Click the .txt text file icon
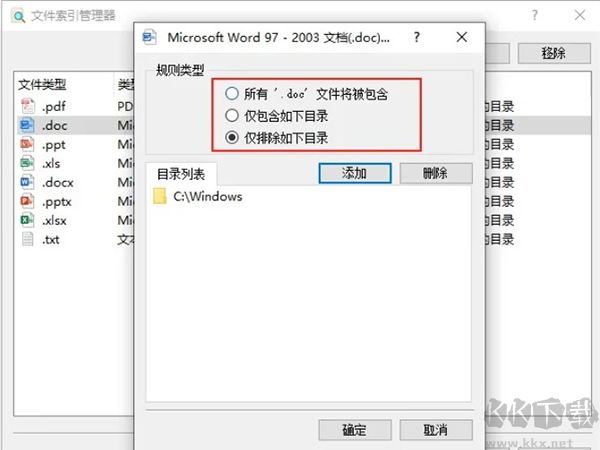600x450 pixels. coord(28,240)
